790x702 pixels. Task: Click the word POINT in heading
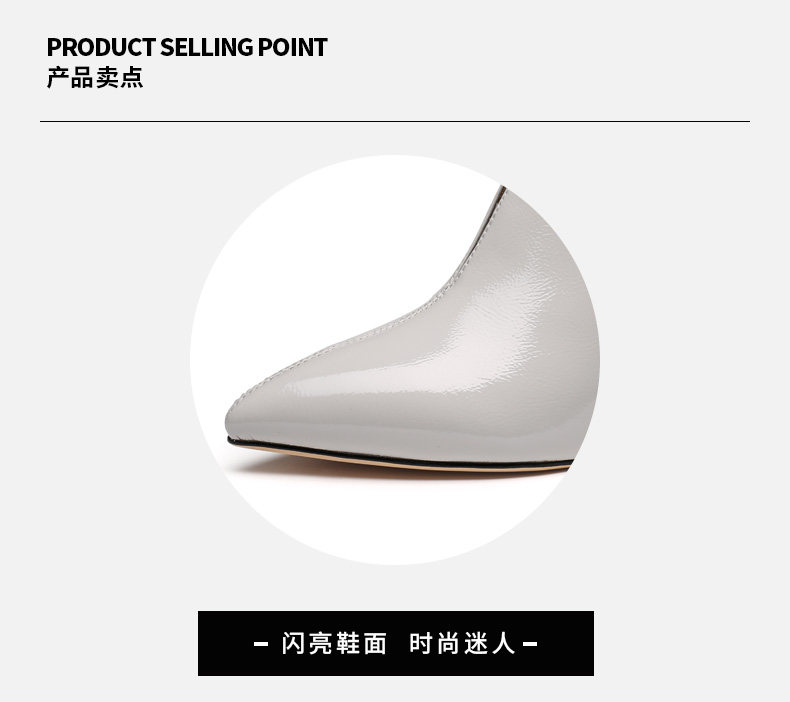coord(293,47)
